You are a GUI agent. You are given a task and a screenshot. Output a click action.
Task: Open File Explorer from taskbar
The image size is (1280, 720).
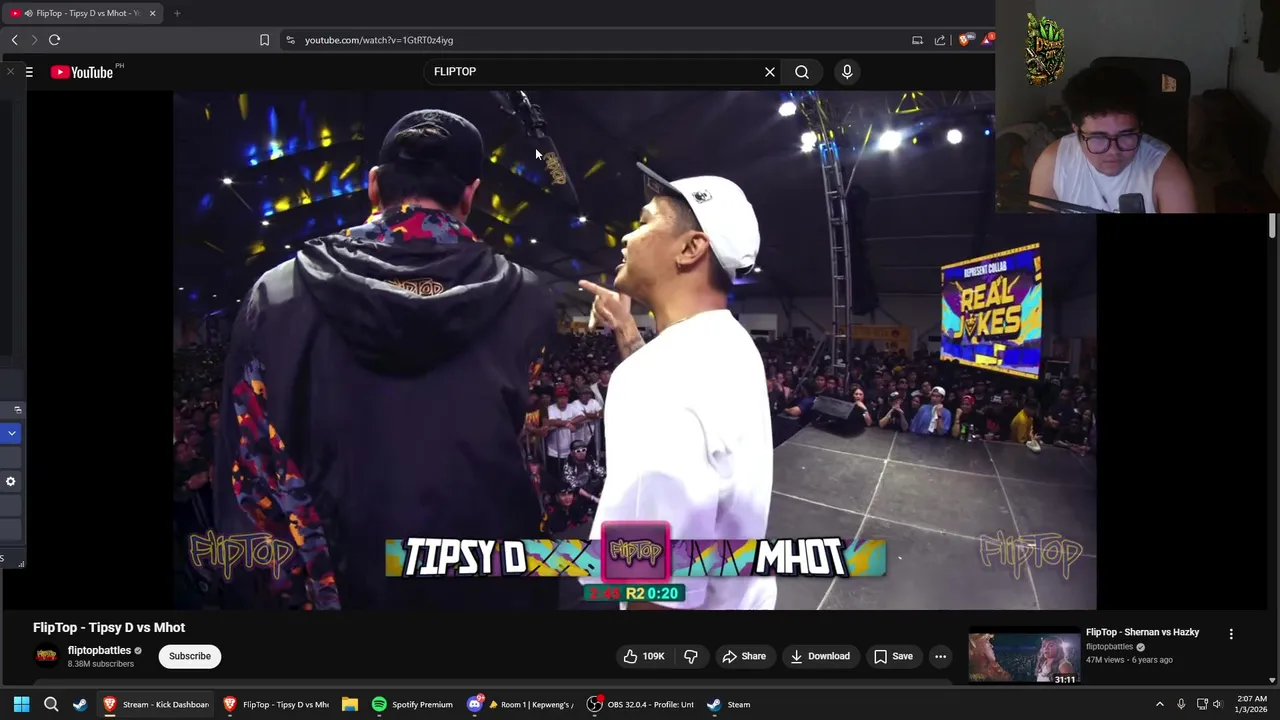[x=350, y=704]
